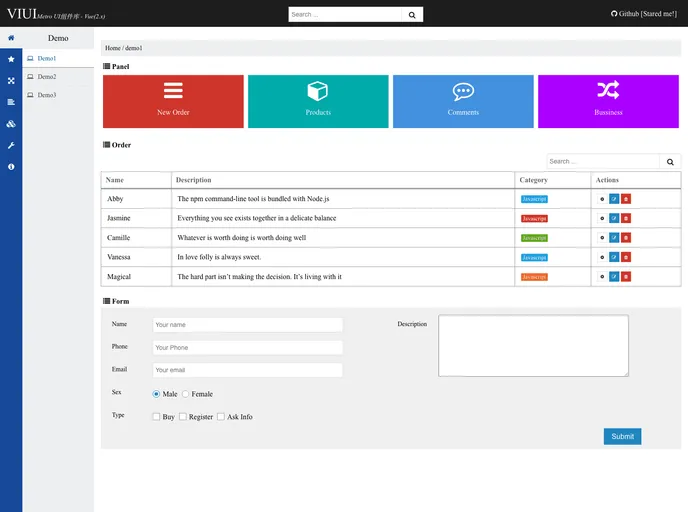Open Demo1 in the side menu

coord(58,58)
